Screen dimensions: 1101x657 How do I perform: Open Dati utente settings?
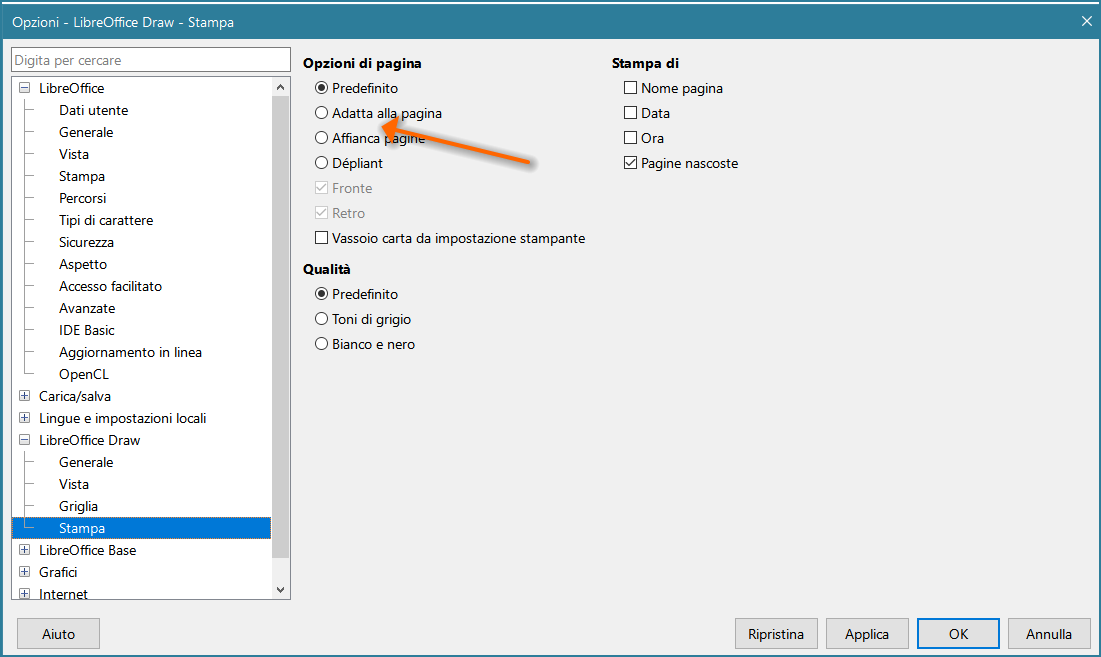point(93,110)
